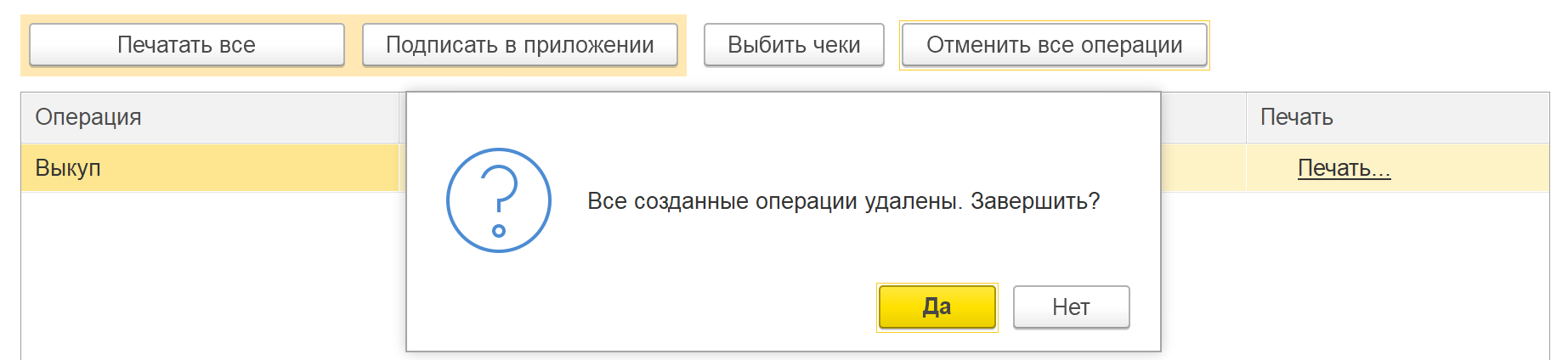Viewport: 1568px width, 360px height.
Task: Click the Печатать все button
Action: click(x=187, y=45)
